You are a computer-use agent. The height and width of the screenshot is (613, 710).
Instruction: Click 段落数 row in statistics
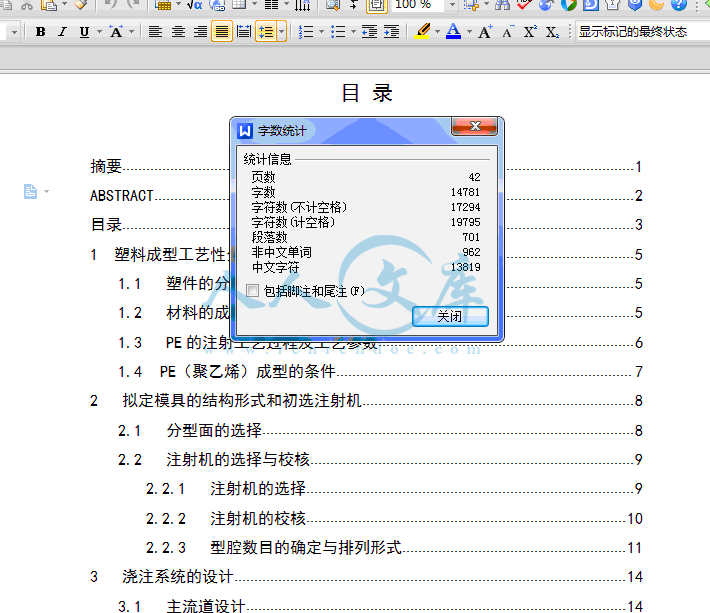coord(366,237)
